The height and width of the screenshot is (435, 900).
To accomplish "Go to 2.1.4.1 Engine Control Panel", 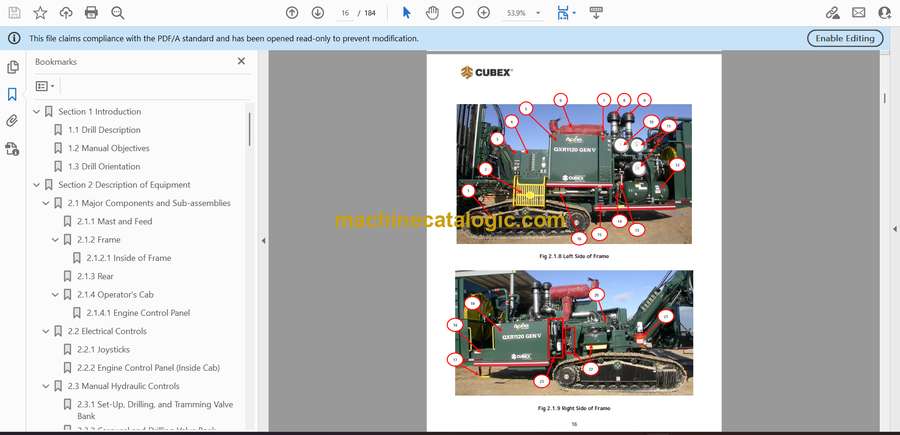I will [138, 313].
